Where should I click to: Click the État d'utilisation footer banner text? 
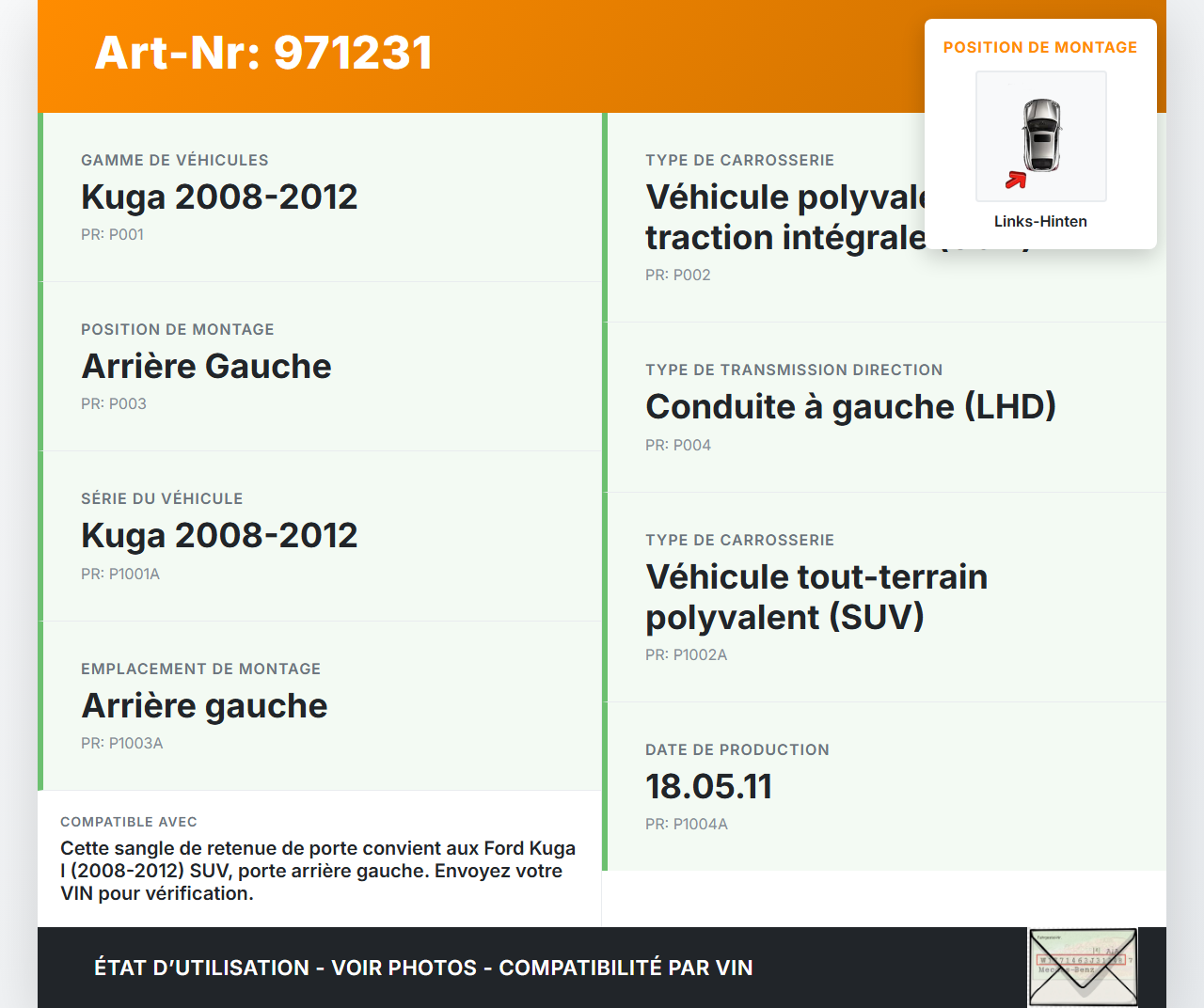pyautogui.click(x=423, y=968)
